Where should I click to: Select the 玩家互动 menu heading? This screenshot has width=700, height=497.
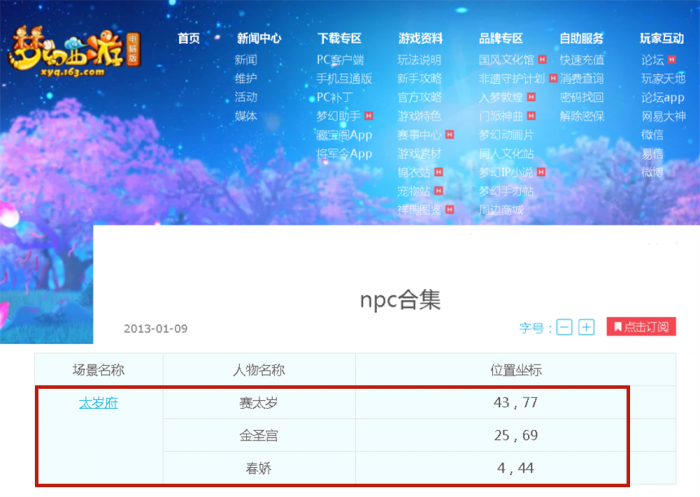click(x=662, y=38)
